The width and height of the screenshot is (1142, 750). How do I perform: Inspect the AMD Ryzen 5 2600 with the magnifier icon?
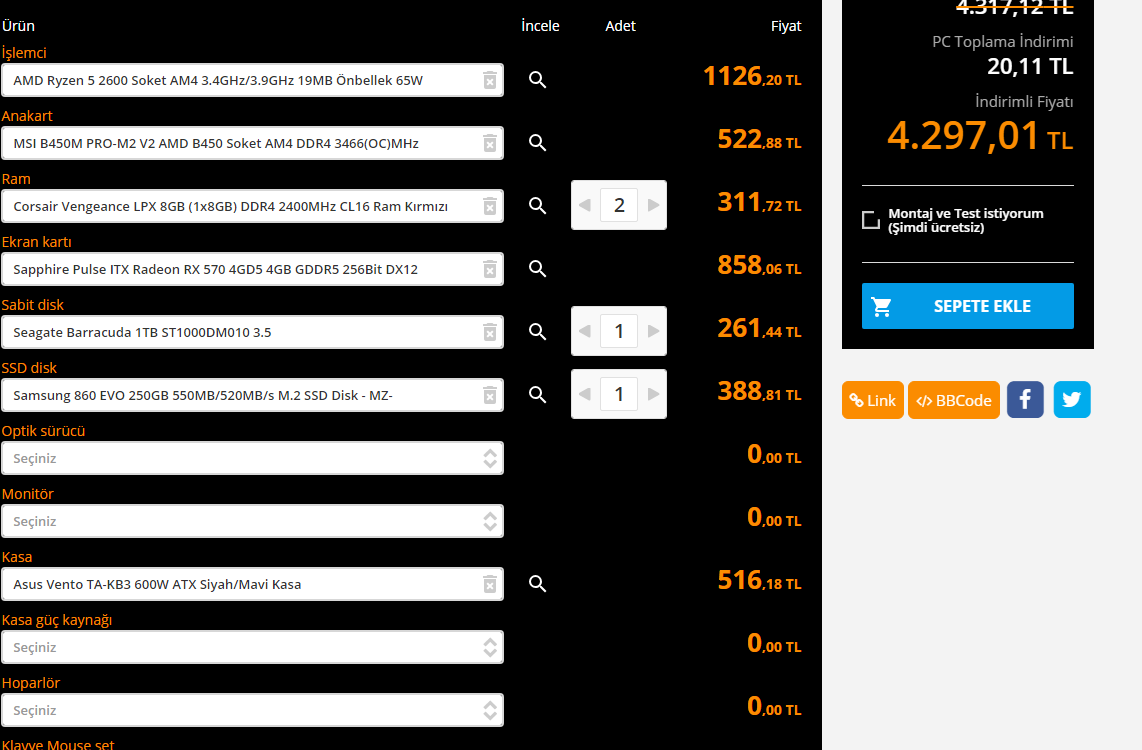click(537, 79)
